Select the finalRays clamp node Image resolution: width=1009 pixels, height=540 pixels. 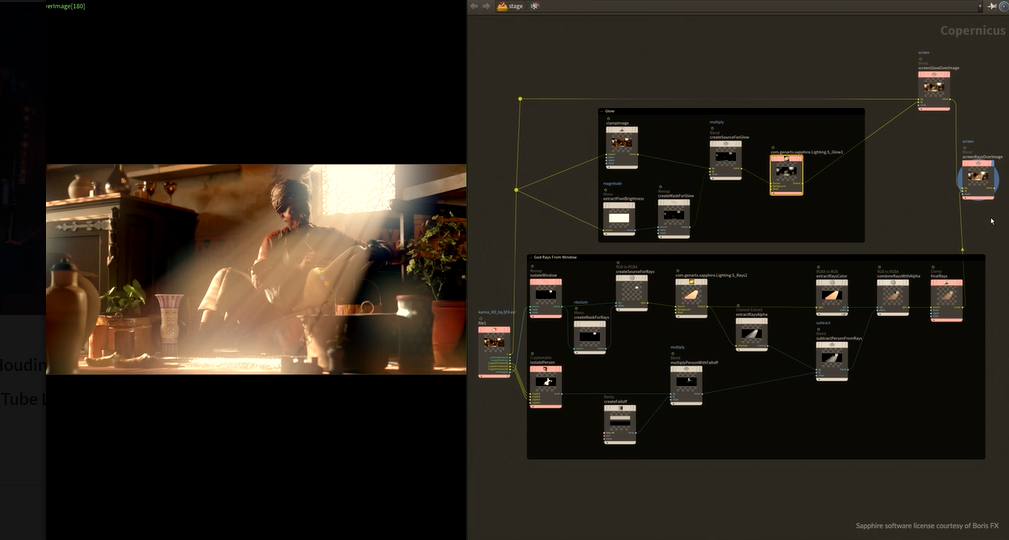pyautogui.click(x=947, y=301)
